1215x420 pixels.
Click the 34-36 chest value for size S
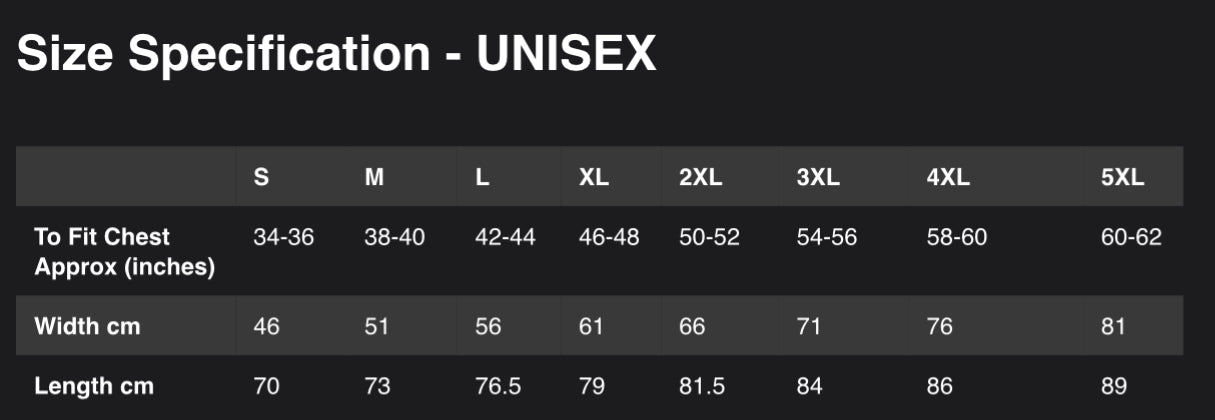[284, 238]
